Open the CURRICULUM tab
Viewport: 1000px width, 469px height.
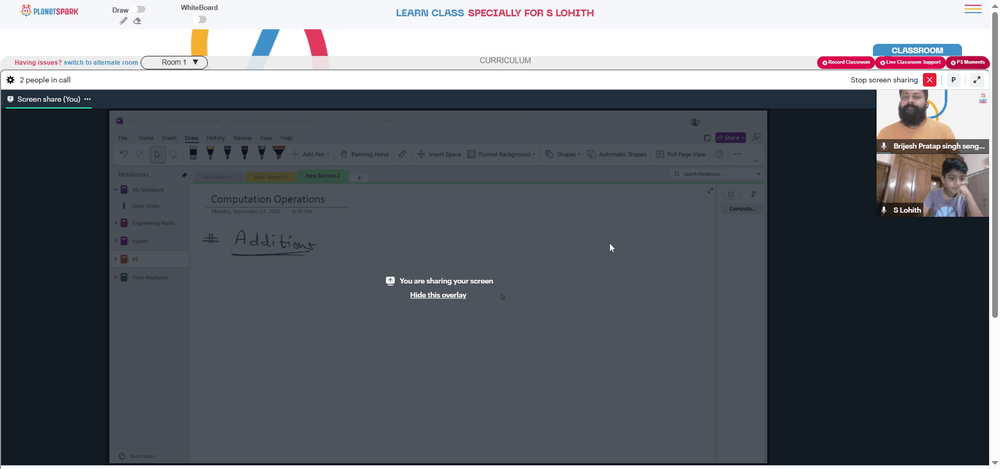coord(505,61)
